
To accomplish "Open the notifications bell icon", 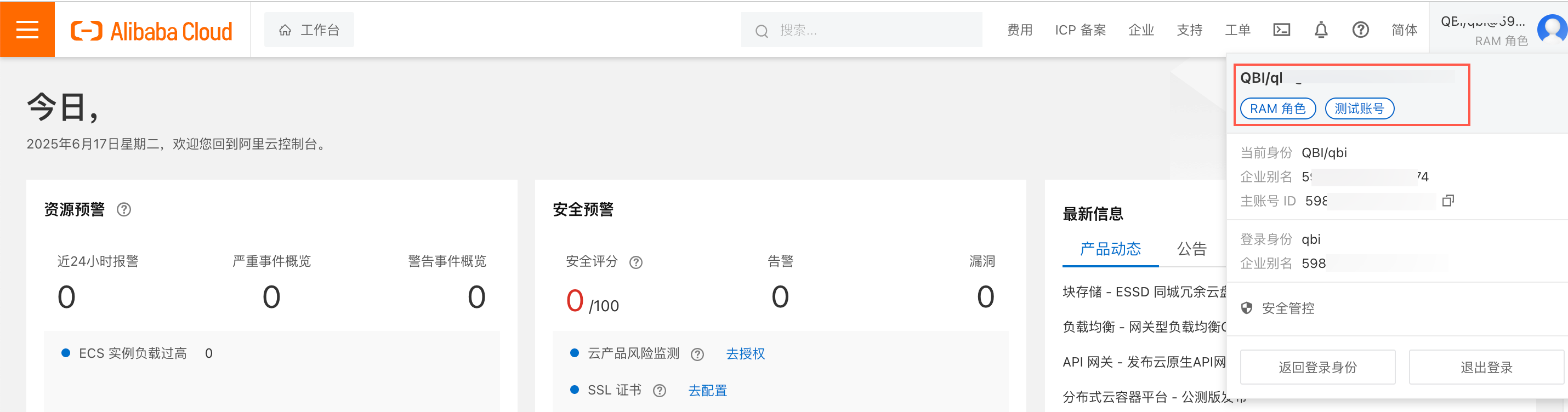I will pos(1320,30).
